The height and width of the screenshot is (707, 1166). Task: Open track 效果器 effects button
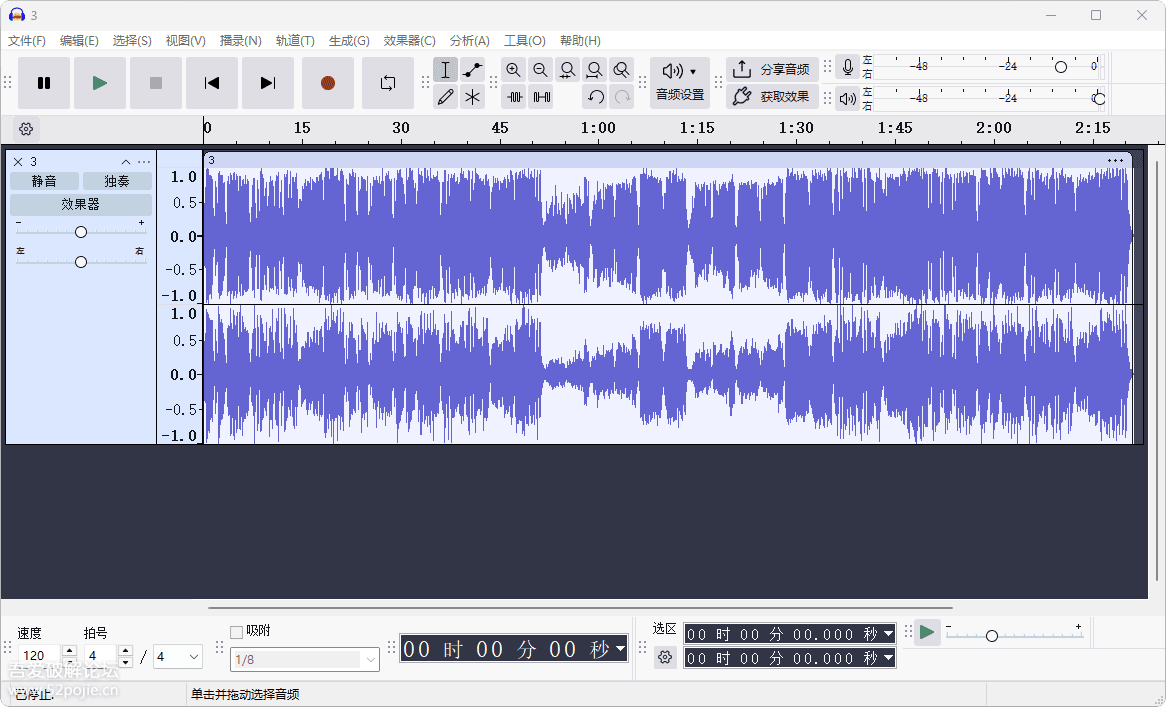[80, 204]
